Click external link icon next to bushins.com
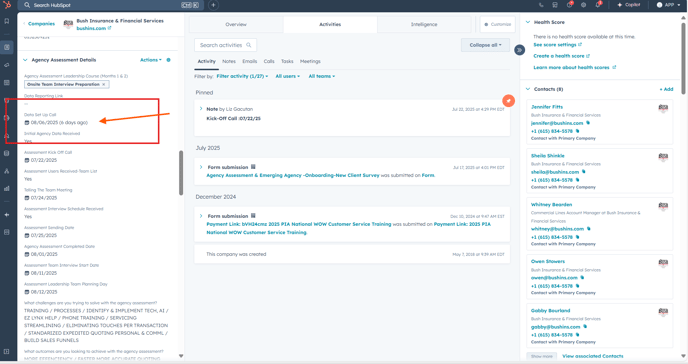 (x=110, y=28)
